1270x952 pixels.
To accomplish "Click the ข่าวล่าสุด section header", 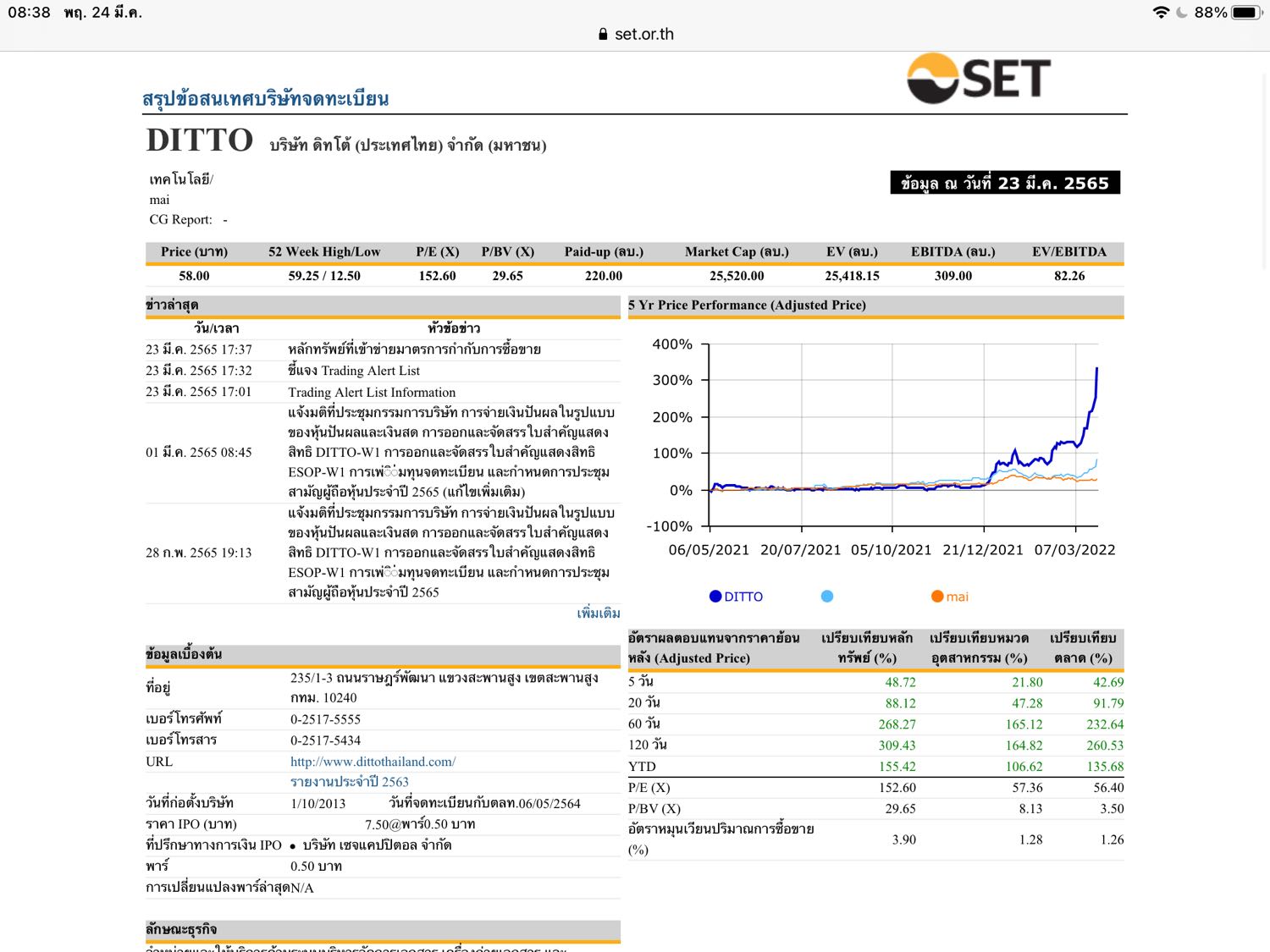I will [x=383, y=305].
